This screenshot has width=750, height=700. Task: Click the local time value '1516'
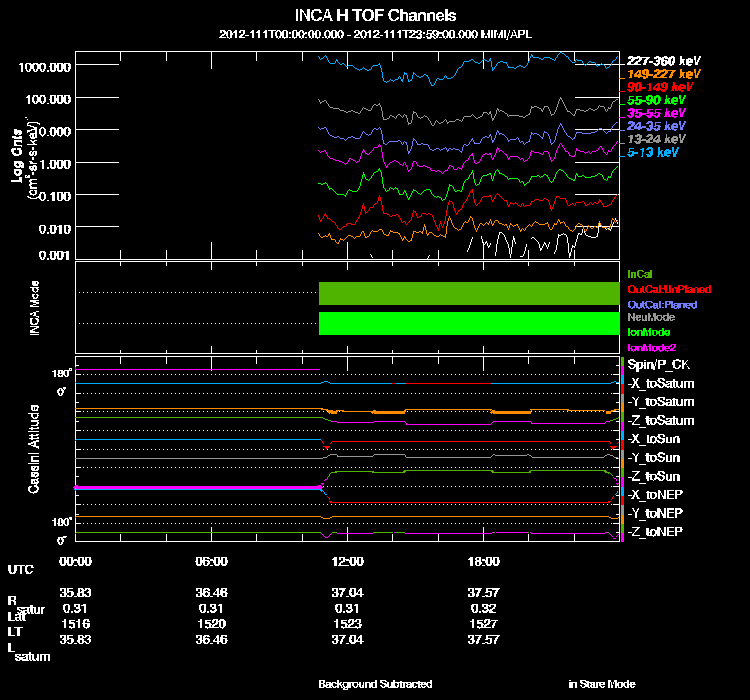click(76, 624)
